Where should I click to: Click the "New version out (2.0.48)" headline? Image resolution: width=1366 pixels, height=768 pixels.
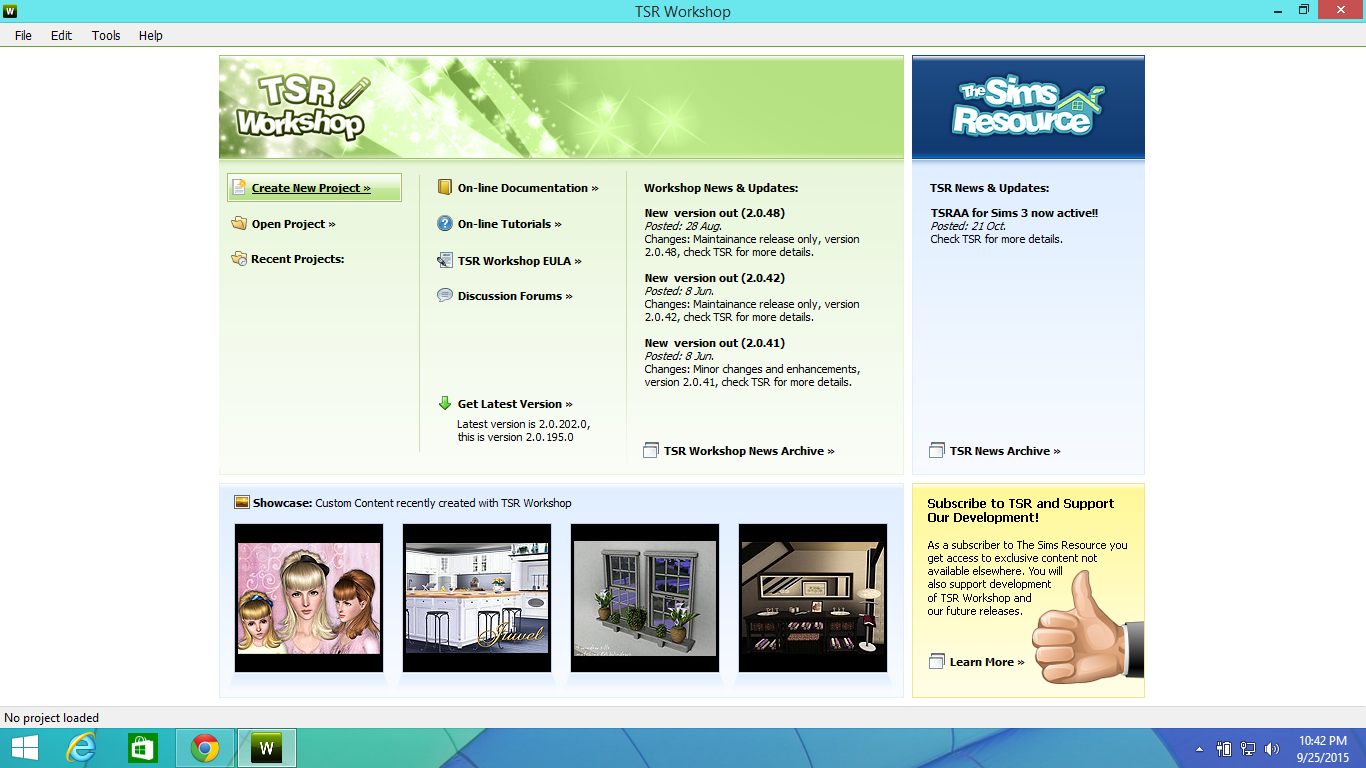click(x=715, y=213)
